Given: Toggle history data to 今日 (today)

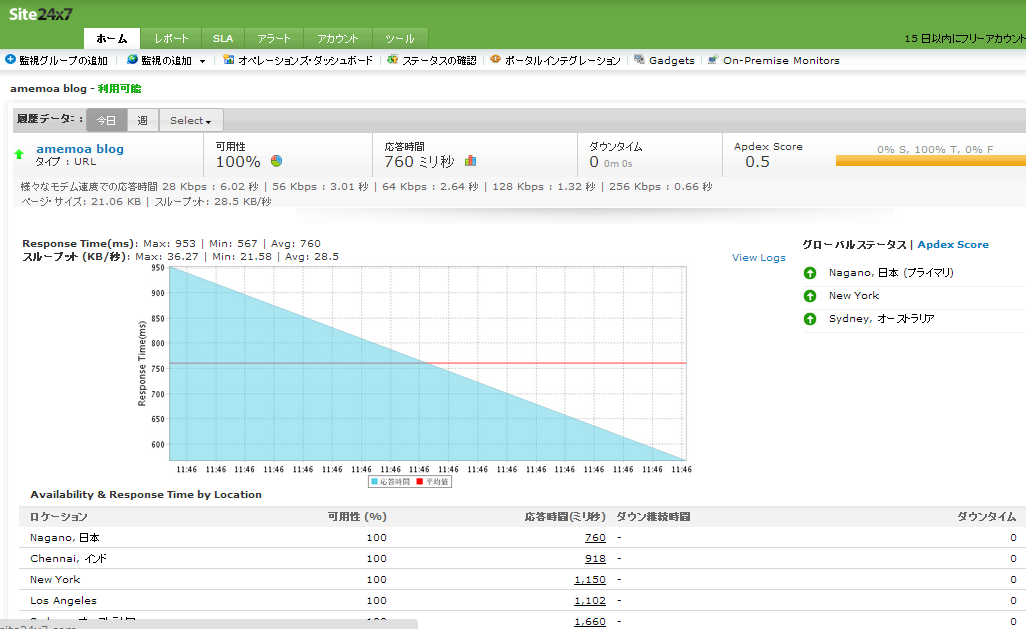Looking at the screenshot, I should coord(106,121).
